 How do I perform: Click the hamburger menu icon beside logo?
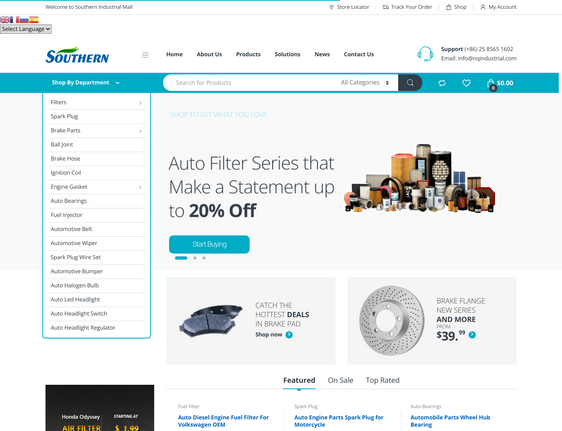tap(145, 55)
